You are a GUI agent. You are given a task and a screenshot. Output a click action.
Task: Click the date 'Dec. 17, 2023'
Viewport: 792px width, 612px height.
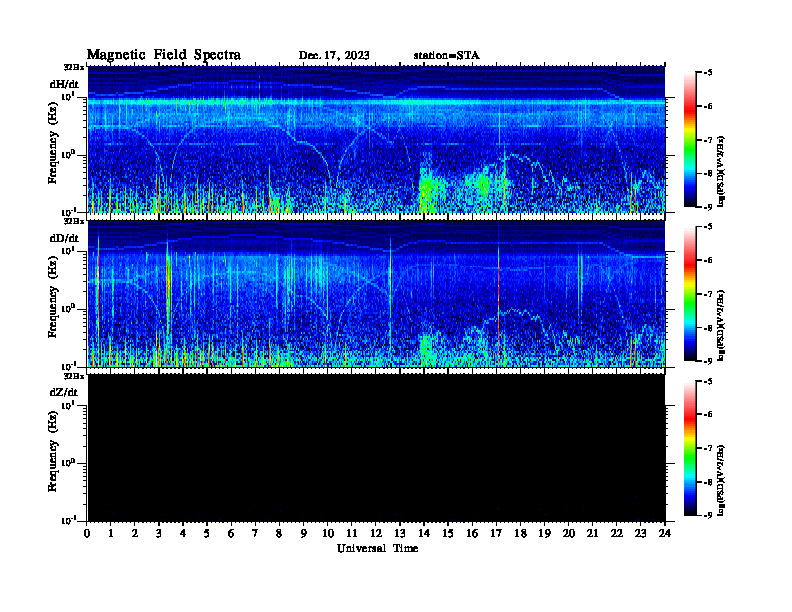(334, 56)
